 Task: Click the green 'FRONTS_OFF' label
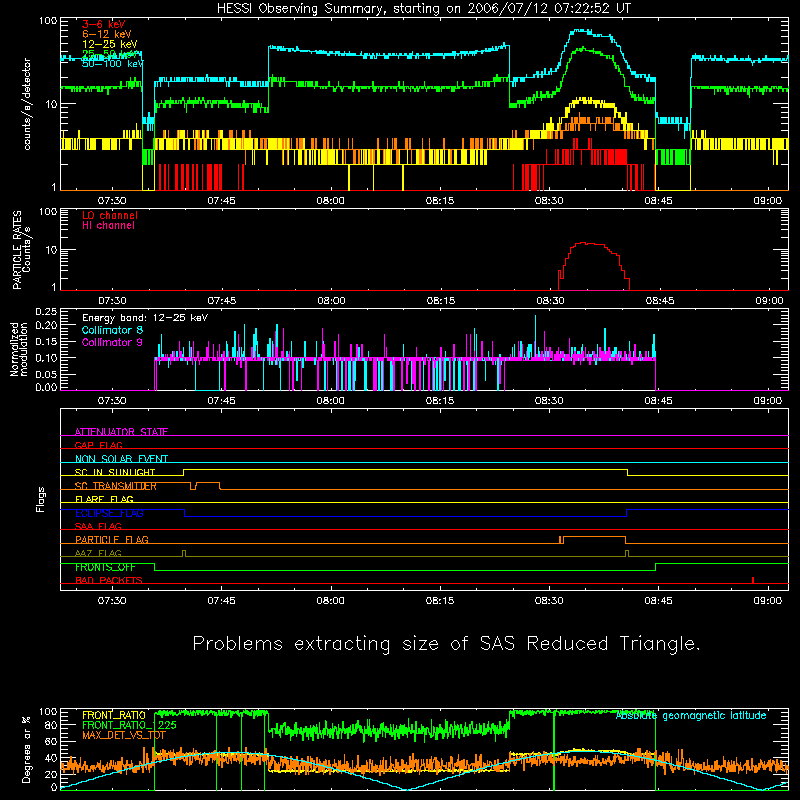tap(105, 567)
